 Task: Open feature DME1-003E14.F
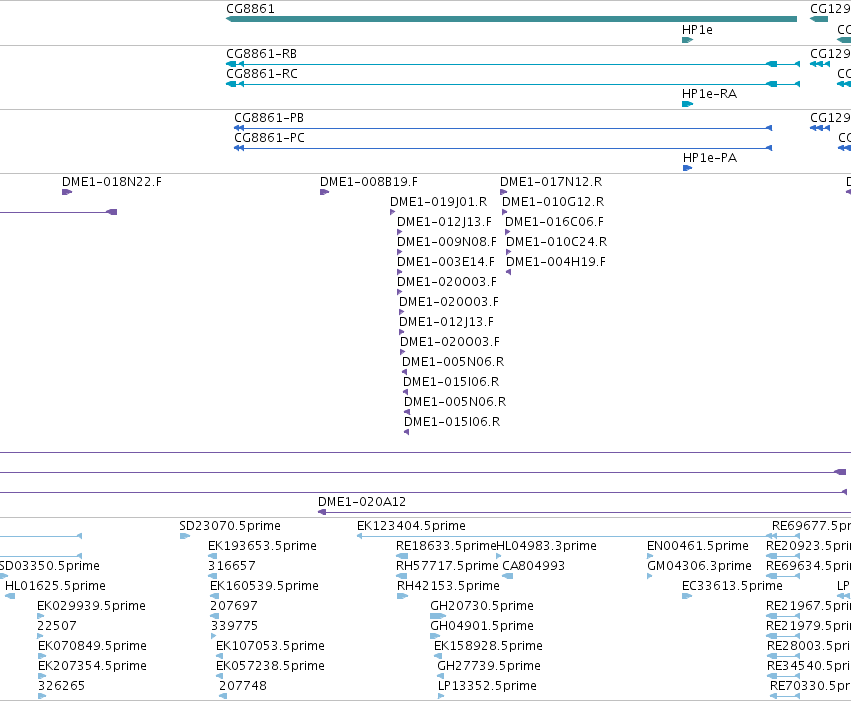coord(446,262)
